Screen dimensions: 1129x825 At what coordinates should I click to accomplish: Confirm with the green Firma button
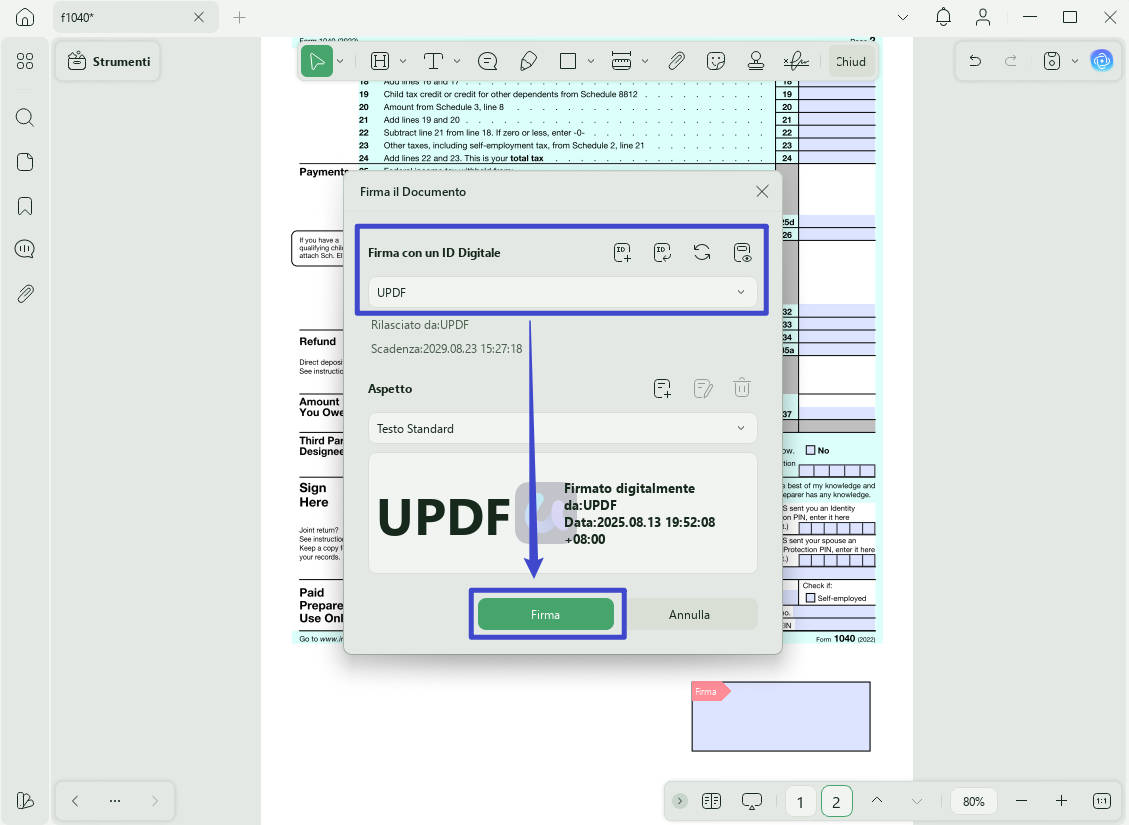tap(546, 615)
